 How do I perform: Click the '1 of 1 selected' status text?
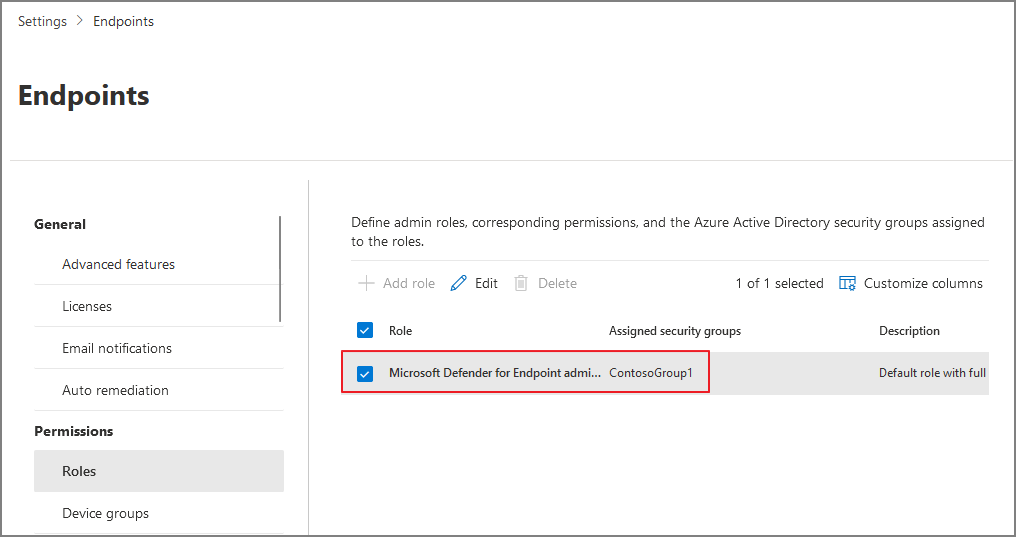click(x=779, y=283)
